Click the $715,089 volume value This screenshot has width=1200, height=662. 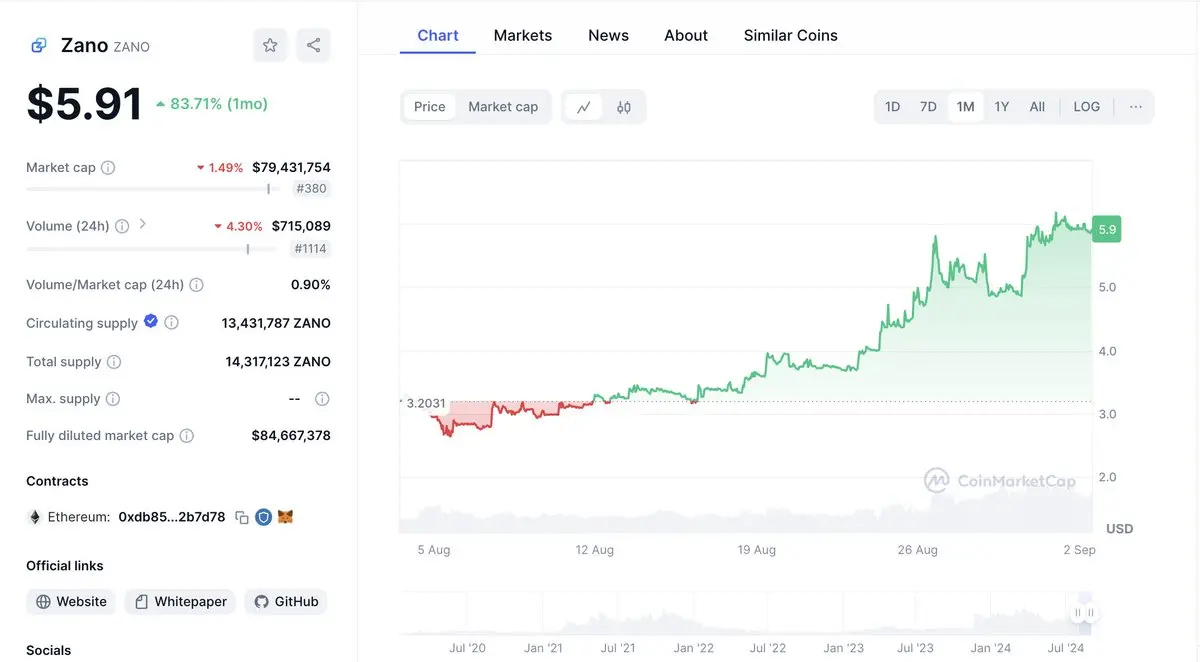pos(301,226)
